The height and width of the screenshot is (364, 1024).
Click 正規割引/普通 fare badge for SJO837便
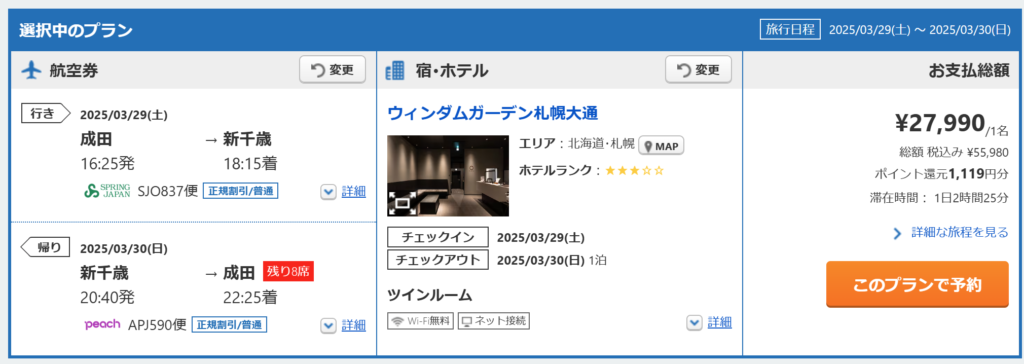coord(240,191)
